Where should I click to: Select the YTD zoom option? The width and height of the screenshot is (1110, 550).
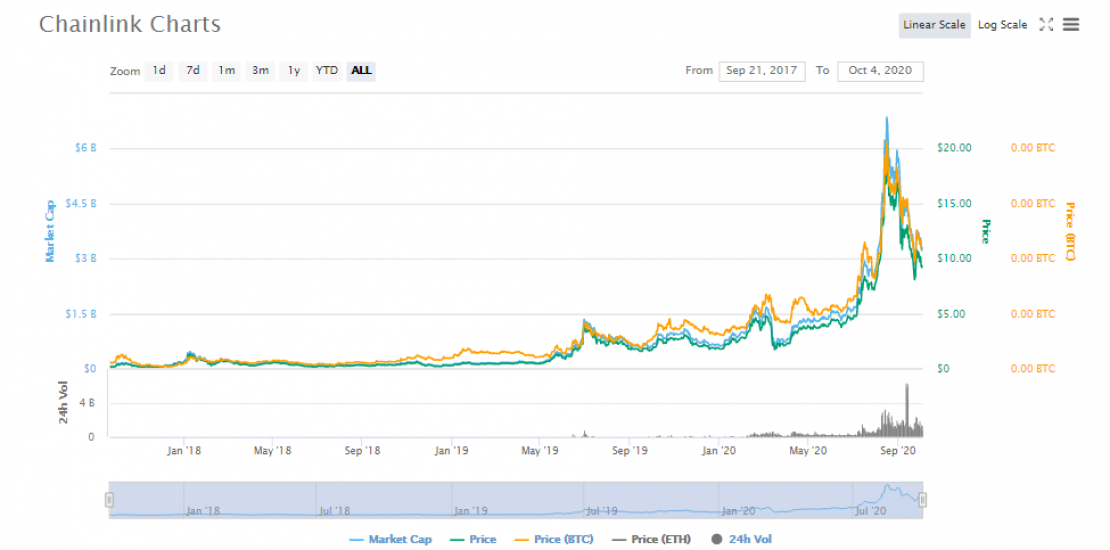327,71
